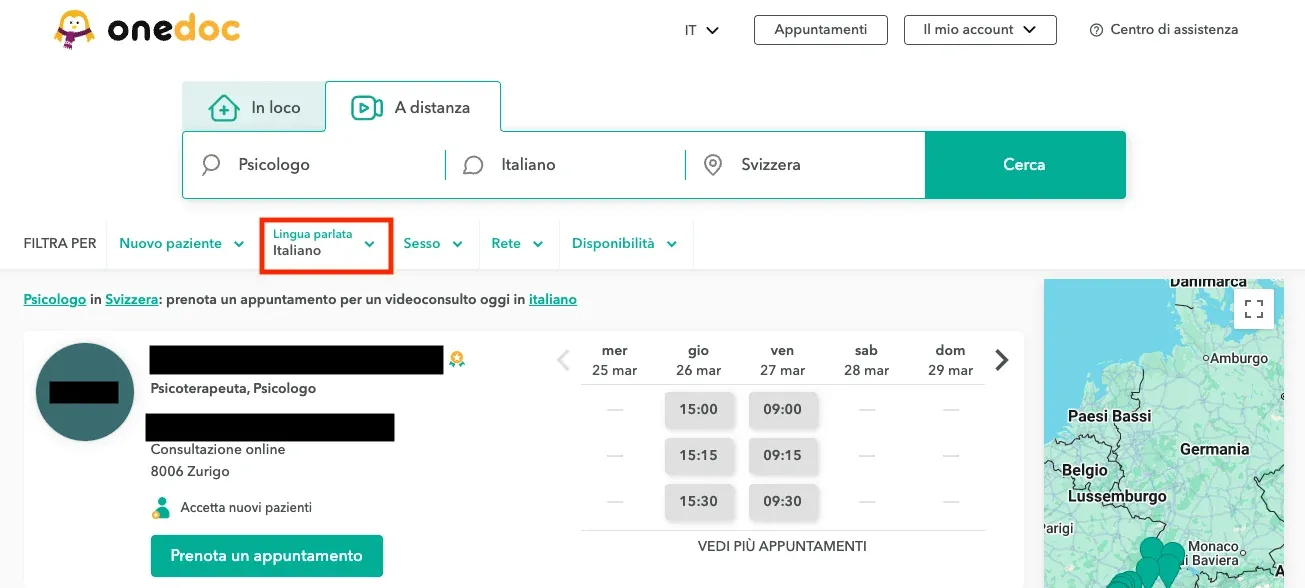Image resolution: width=1305 pixels, height=588 pixels.
Task: Click the speech bubble icon beside Italiano
Action: pos(474,165)
